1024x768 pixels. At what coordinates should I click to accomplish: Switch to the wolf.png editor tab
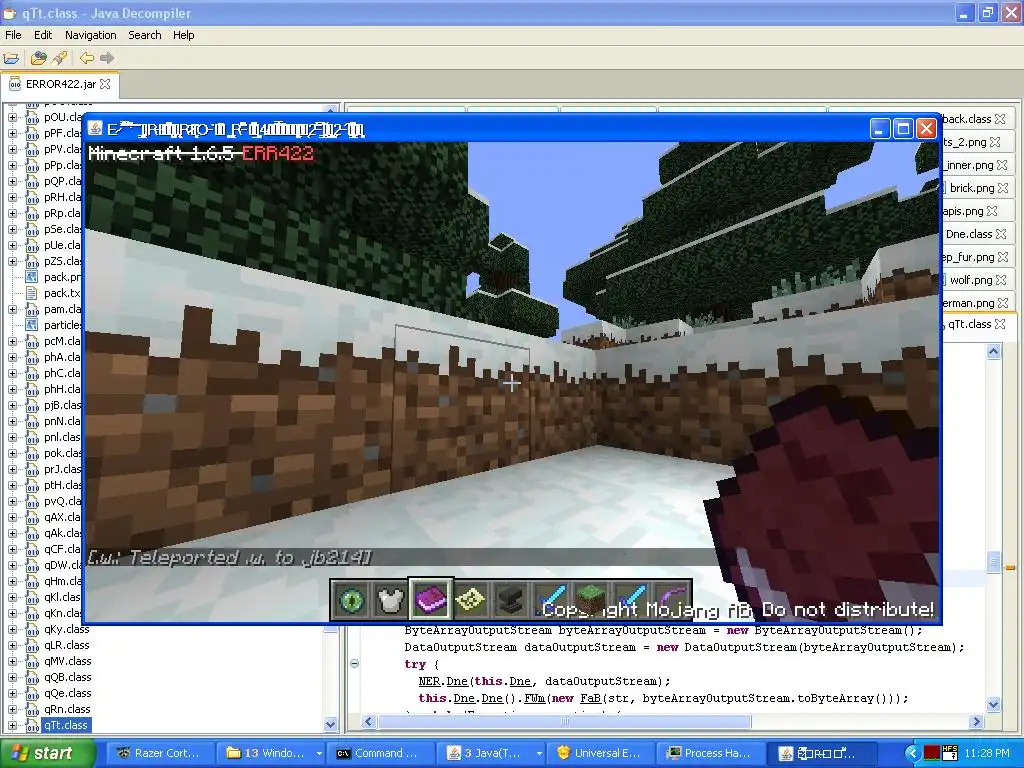[x=970, y=280]
